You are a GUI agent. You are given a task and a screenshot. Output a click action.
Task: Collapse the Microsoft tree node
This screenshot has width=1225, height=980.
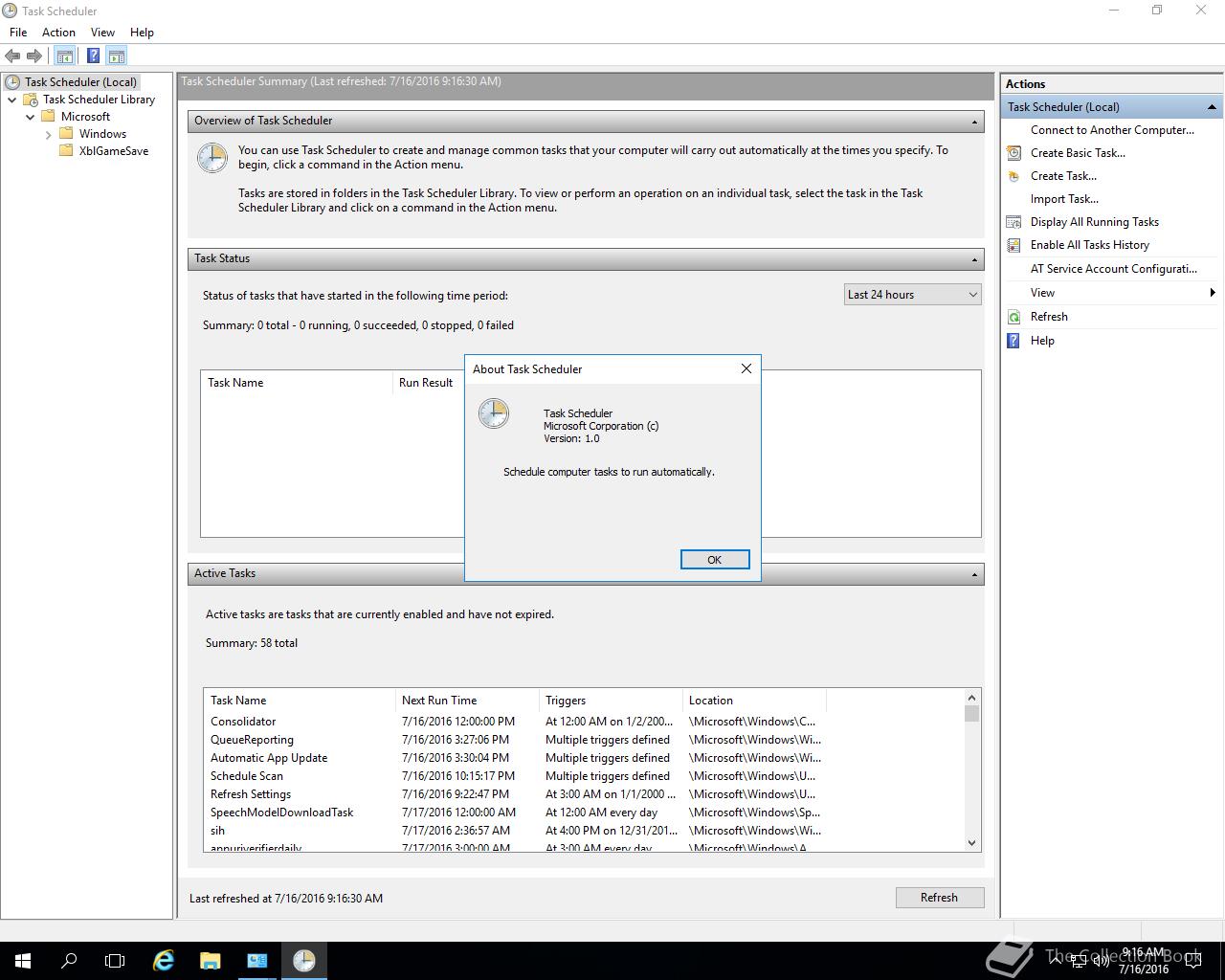click(x=30, y=117)
